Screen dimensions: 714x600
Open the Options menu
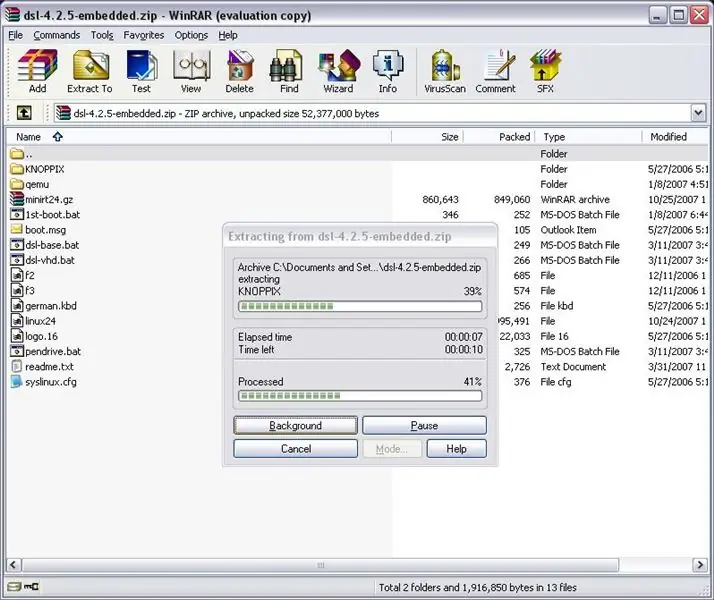click(191, 35)
